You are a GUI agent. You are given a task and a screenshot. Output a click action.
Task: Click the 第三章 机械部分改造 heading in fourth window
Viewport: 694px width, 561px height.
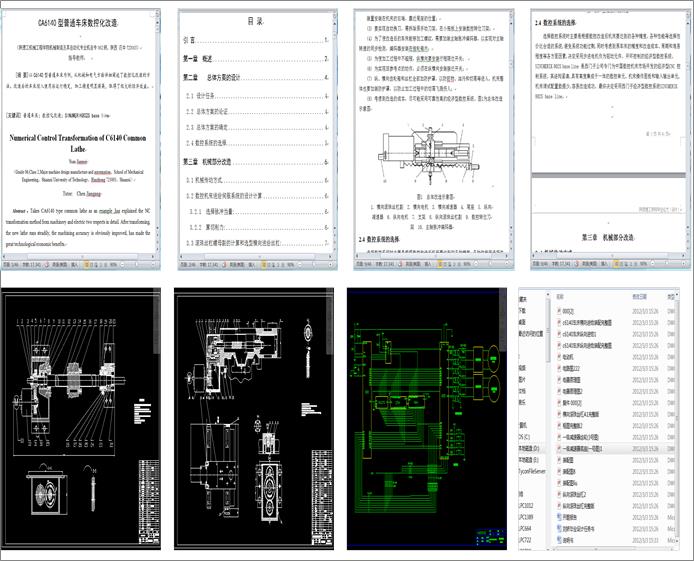[x=608, y=238]
